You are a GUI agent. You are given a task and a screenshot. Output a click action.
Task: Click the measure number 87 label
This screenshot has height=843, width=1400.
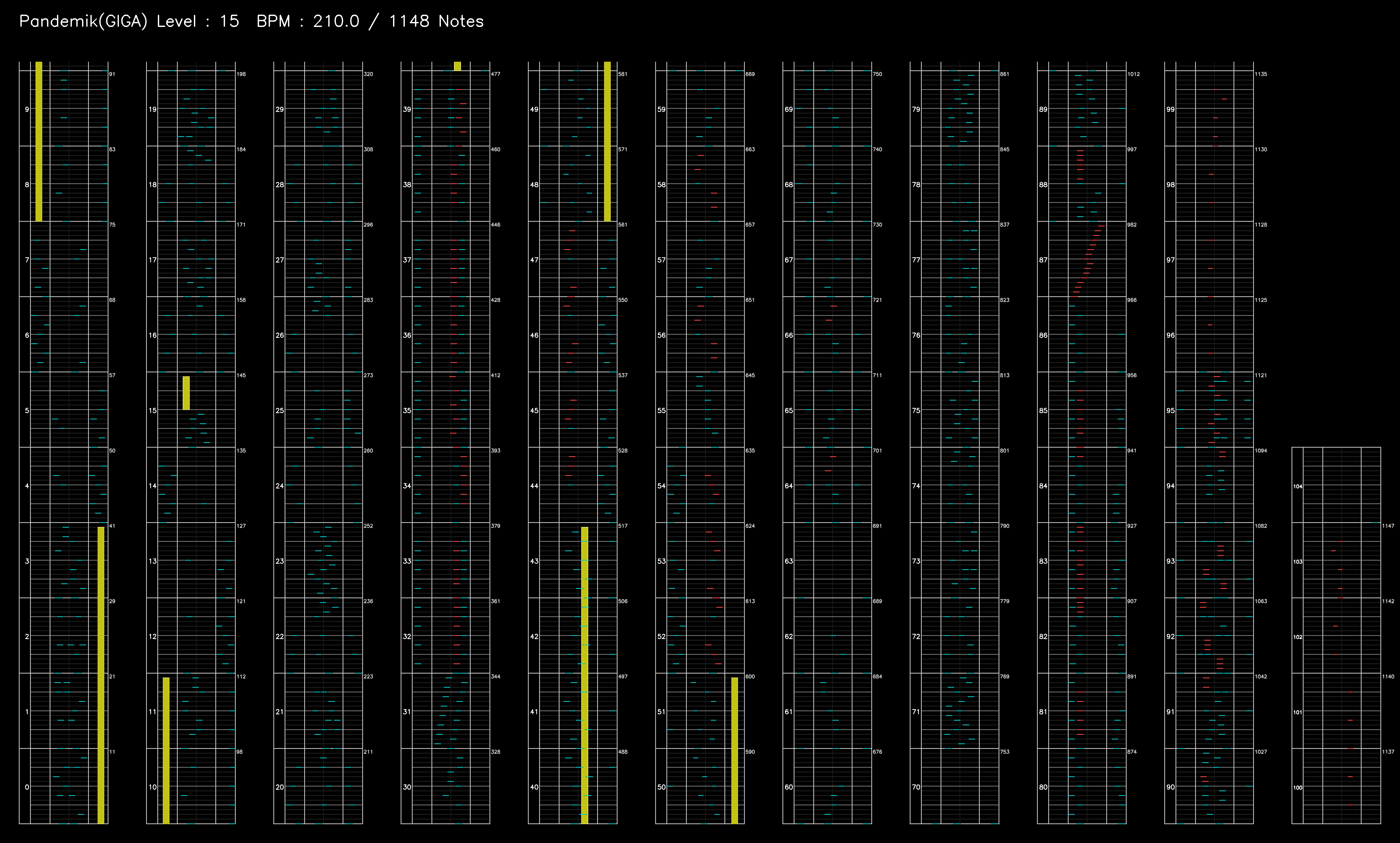pyautogui.click(x=1043, y=260)
